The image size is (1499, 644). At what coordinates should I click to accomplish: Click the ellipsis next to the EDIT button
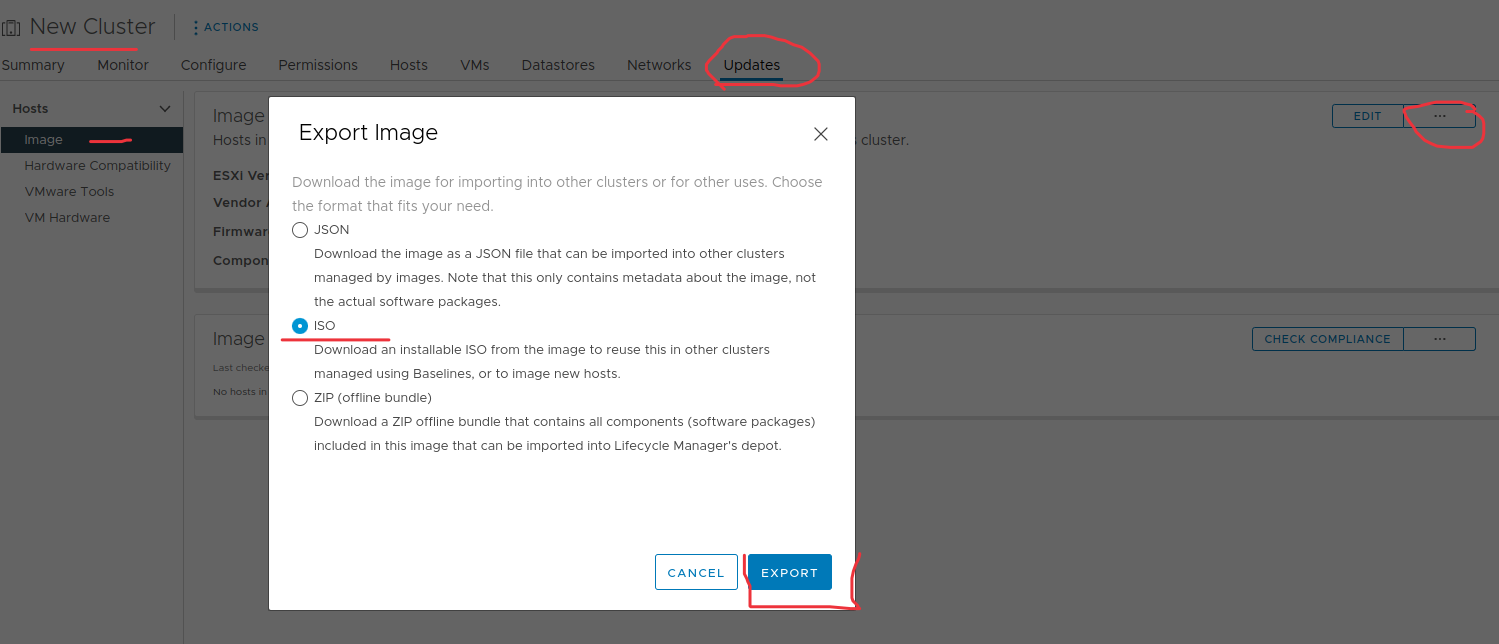(1440, 115)
